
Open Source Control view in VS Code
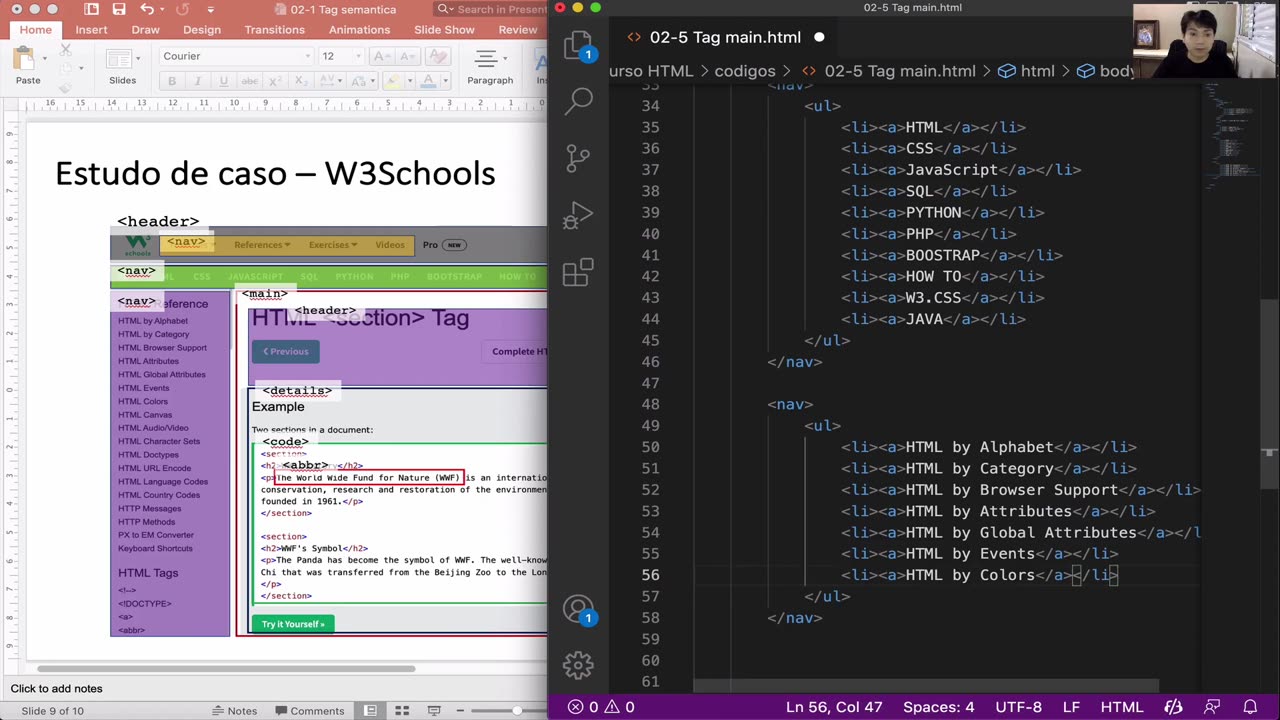578,158
